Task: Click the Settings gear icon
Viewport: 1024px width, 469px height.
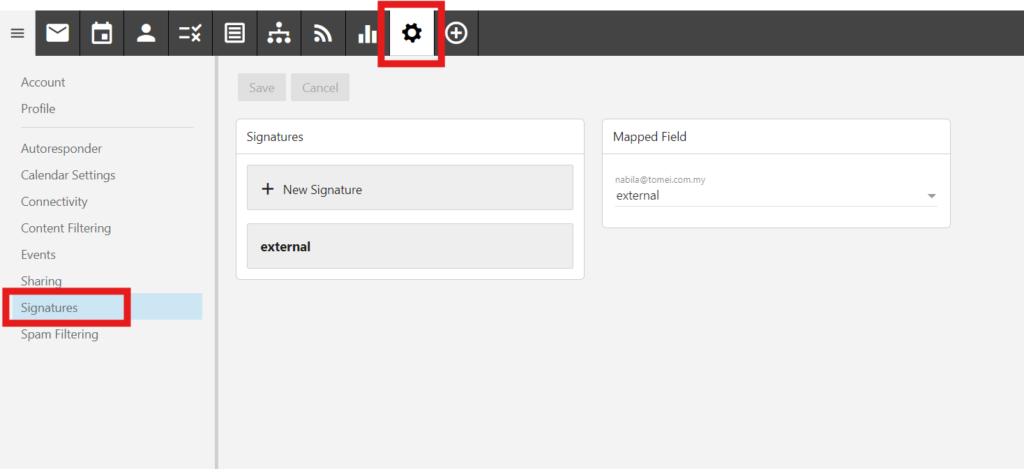Action: tap(411, 34)
